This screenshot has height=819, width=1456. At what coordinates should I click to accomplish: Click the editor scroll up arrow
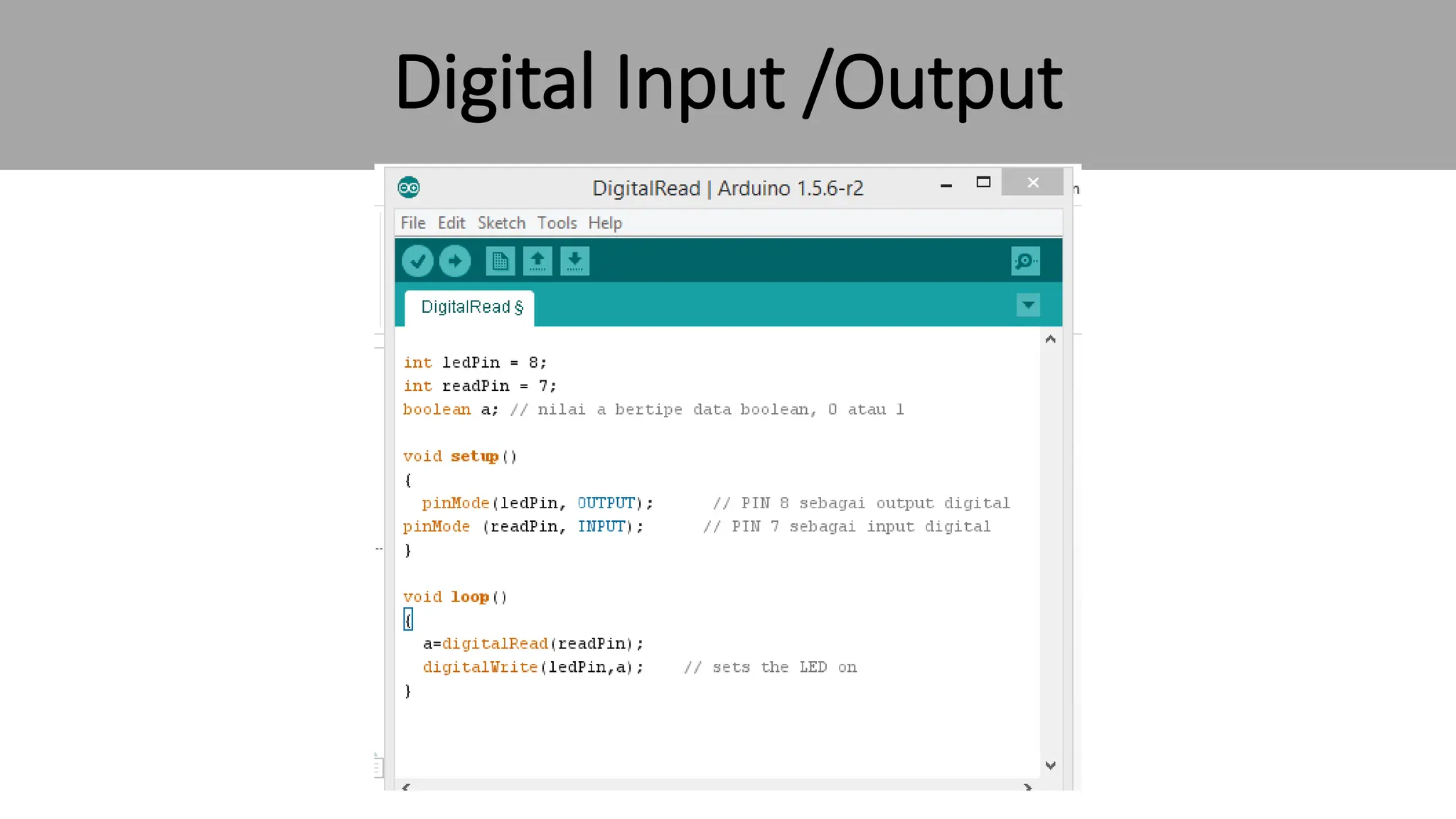(1051, 340)
